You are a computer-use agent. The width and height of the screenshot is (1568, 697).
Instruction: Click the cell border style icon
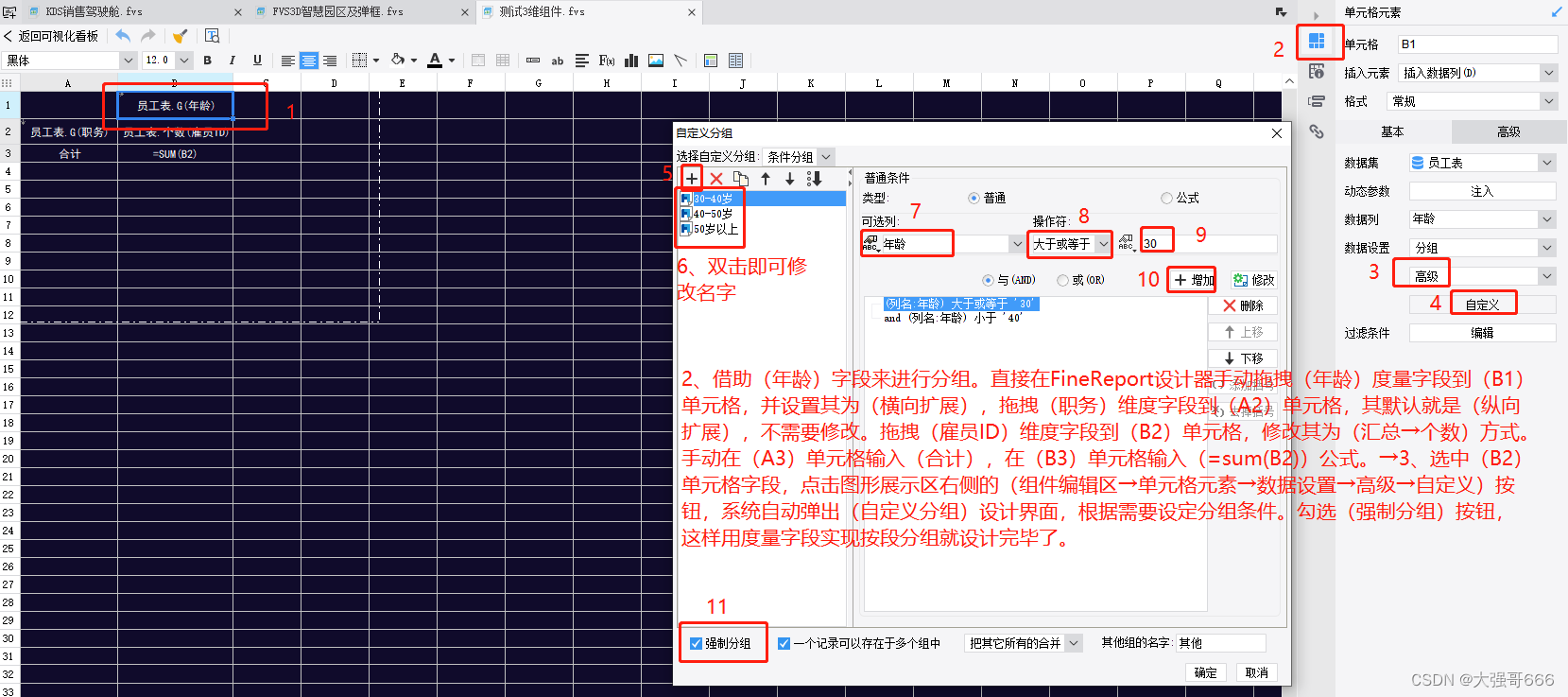click(359, 61)
